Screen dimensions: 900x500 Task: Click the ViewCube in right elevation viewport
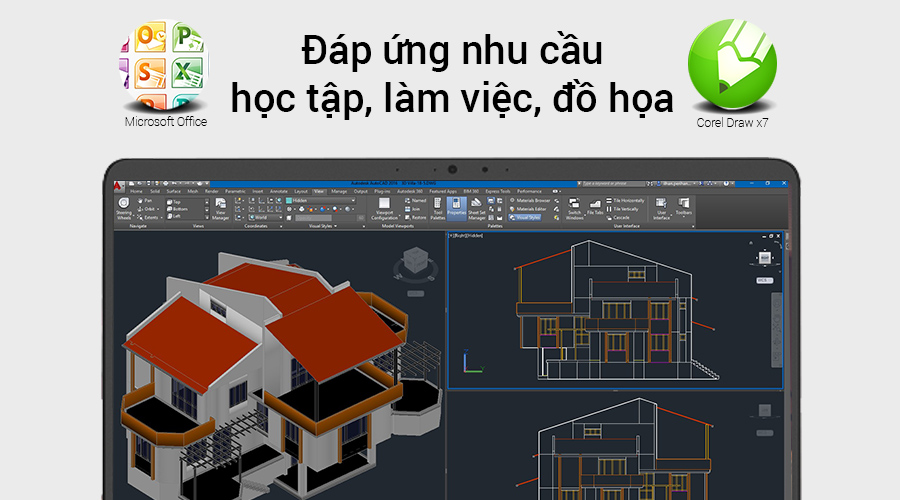765,258
